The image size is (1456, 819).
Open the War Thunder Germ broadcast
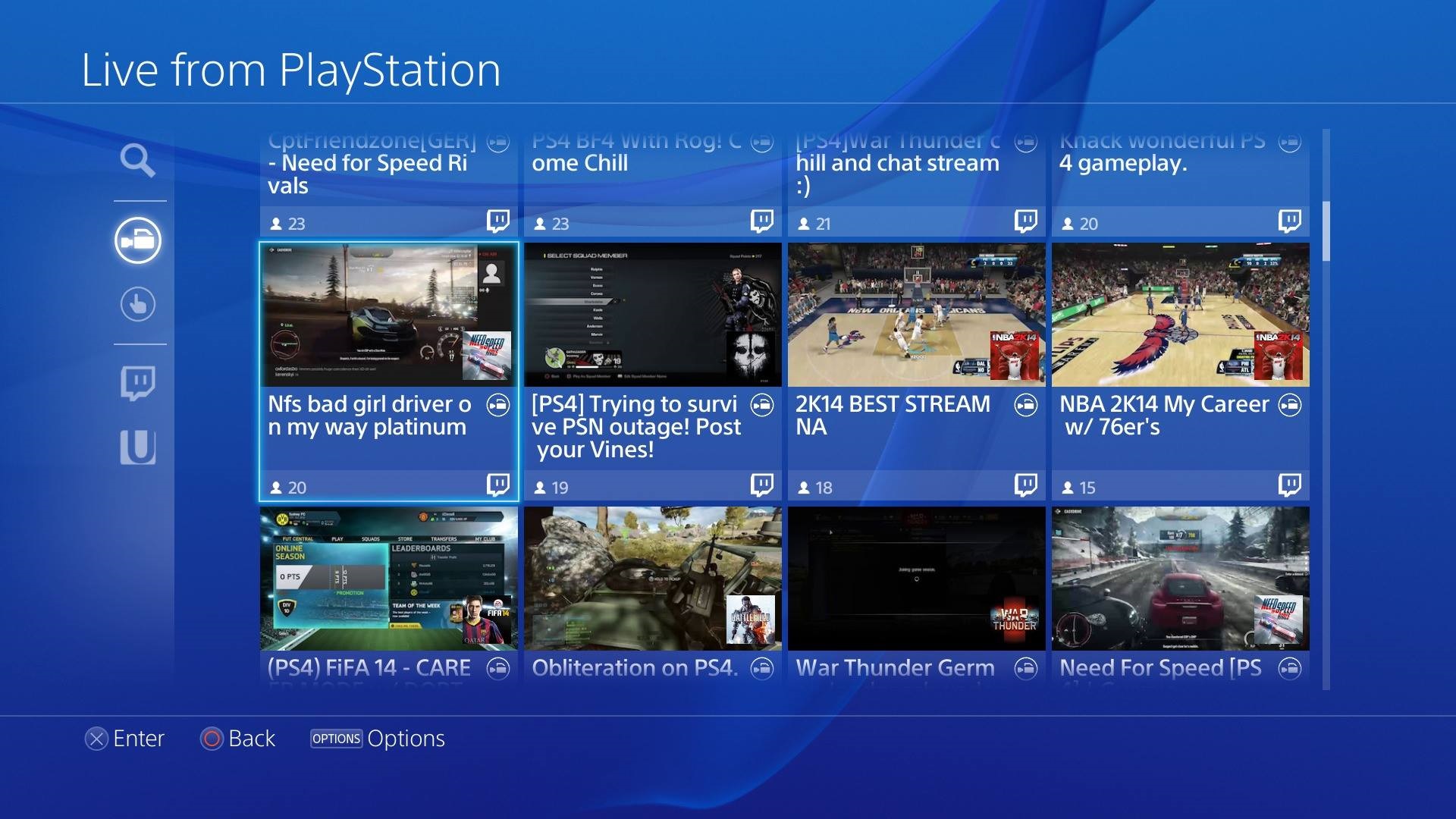click(x=916, y=579)
